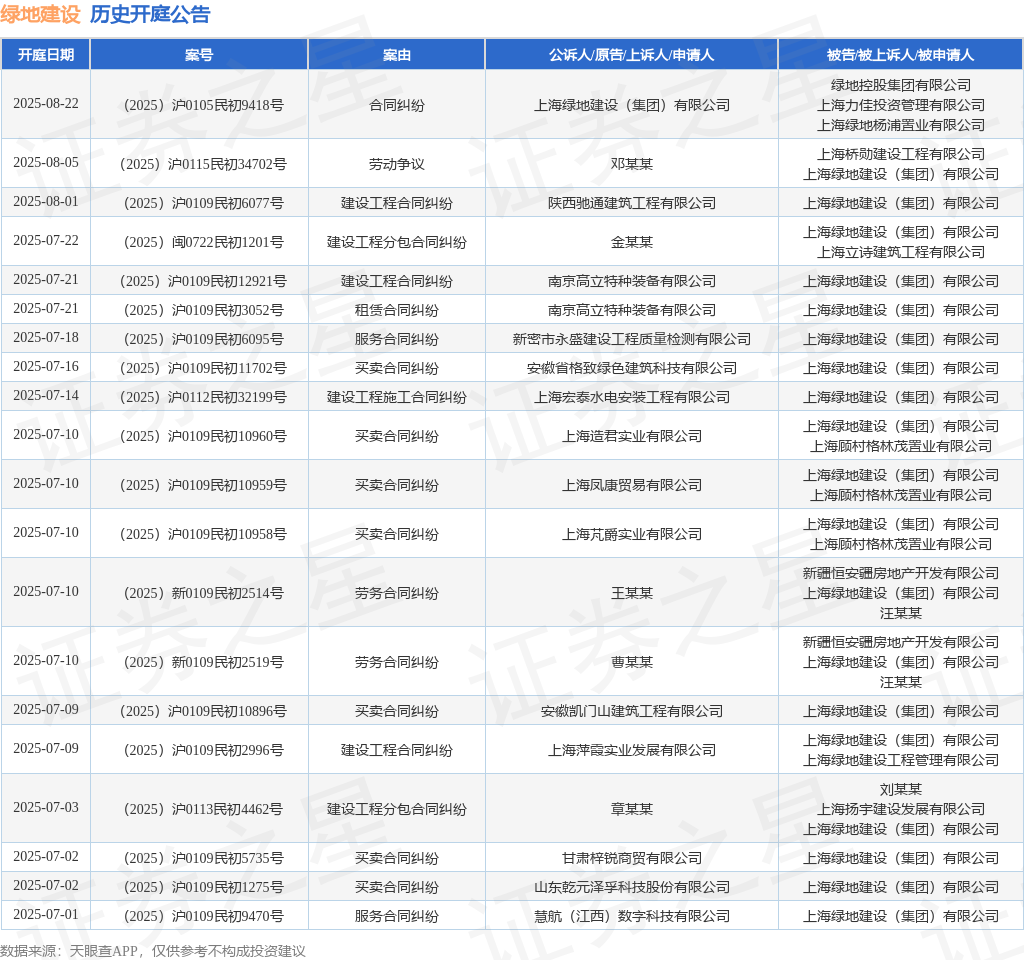Click the 绿地建设 title text
Viewport: 1024px width, 960px height.
point(40,14)
